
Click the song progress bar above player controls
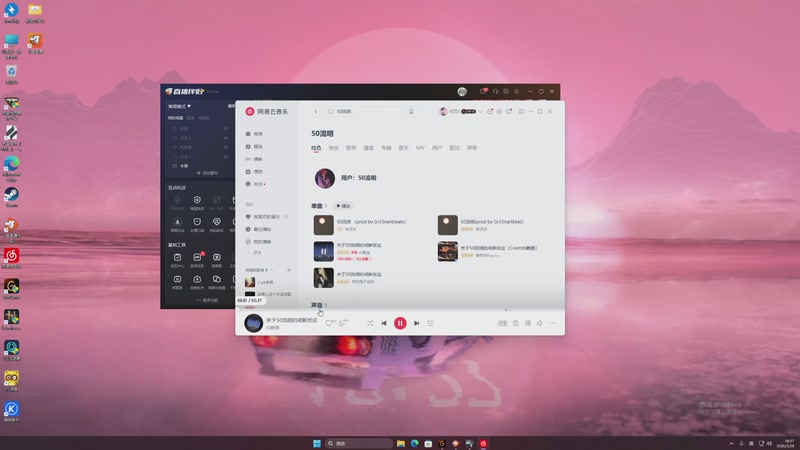400,310
